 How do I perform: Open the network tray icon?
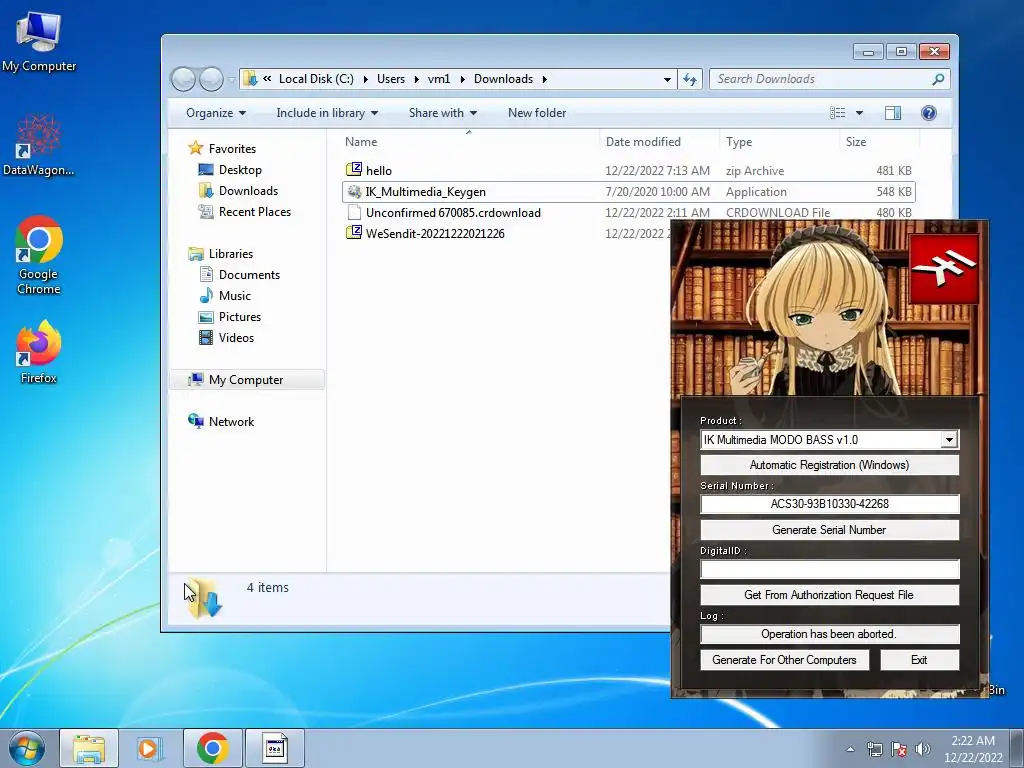(874, 749)
